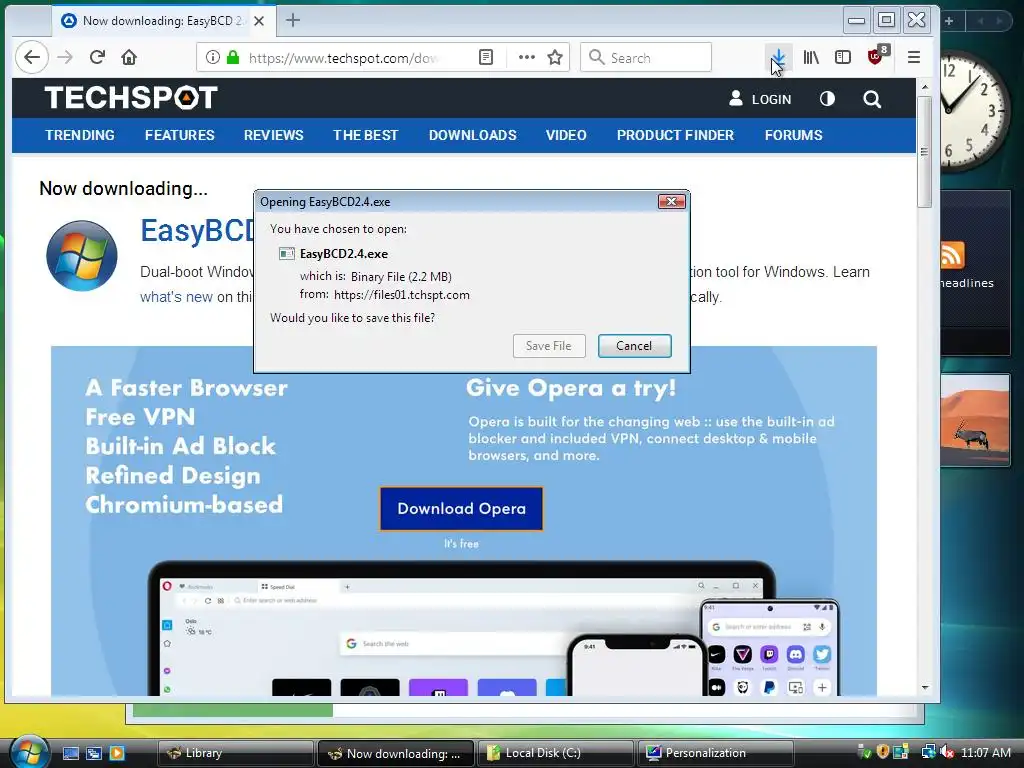
Task: Open the TechSpot site search magnifier
Action: 872,99
